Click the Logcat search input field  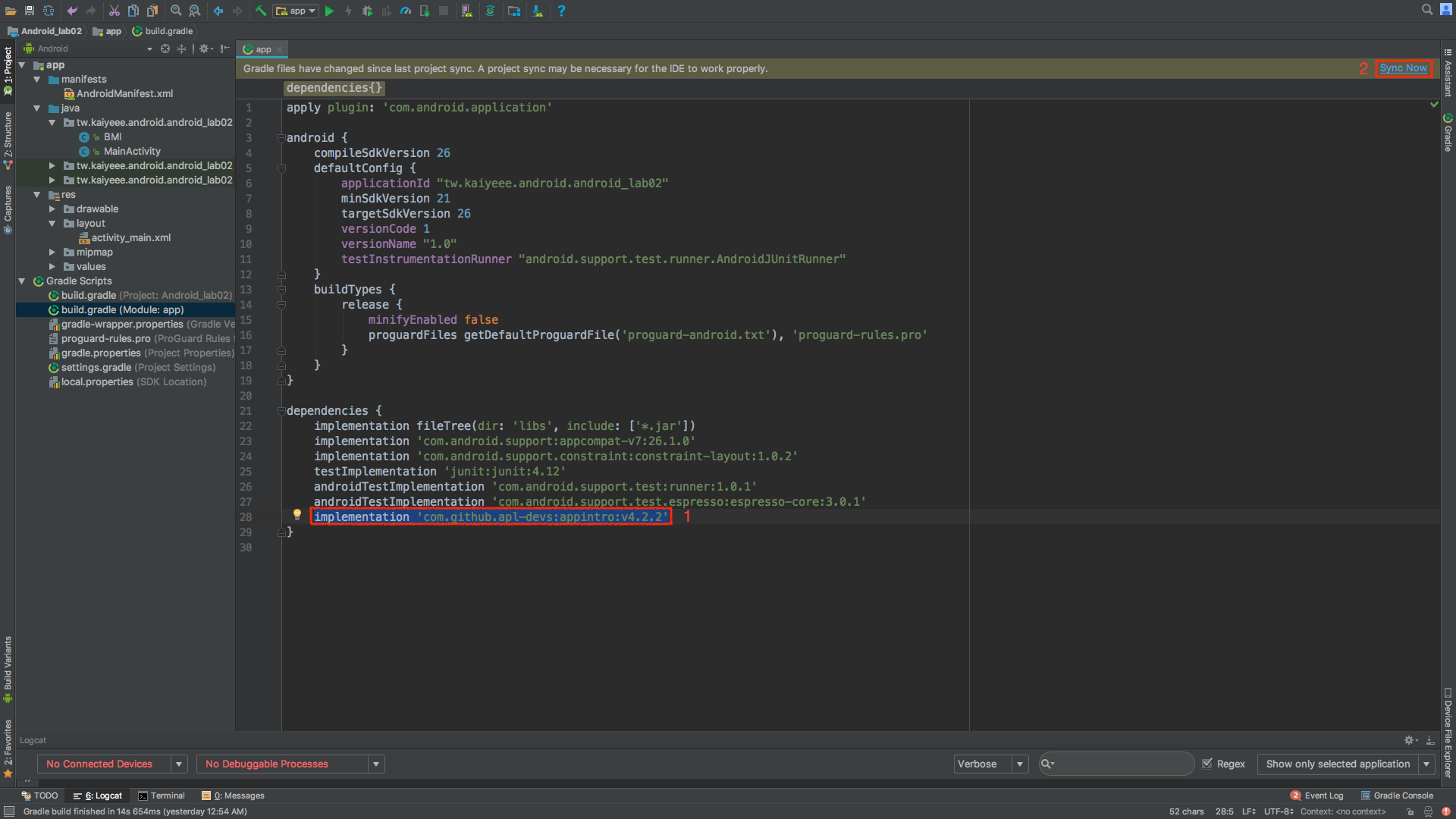point(1116,764)
